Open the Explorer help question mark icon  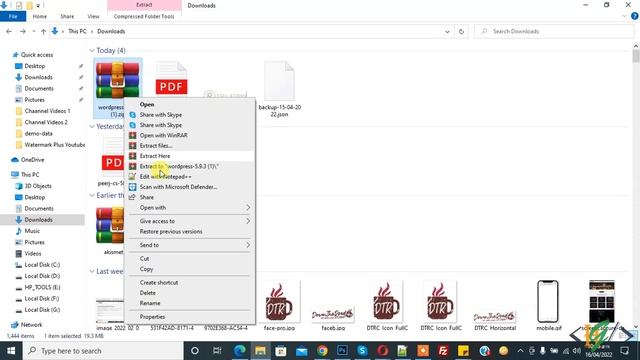635,16
